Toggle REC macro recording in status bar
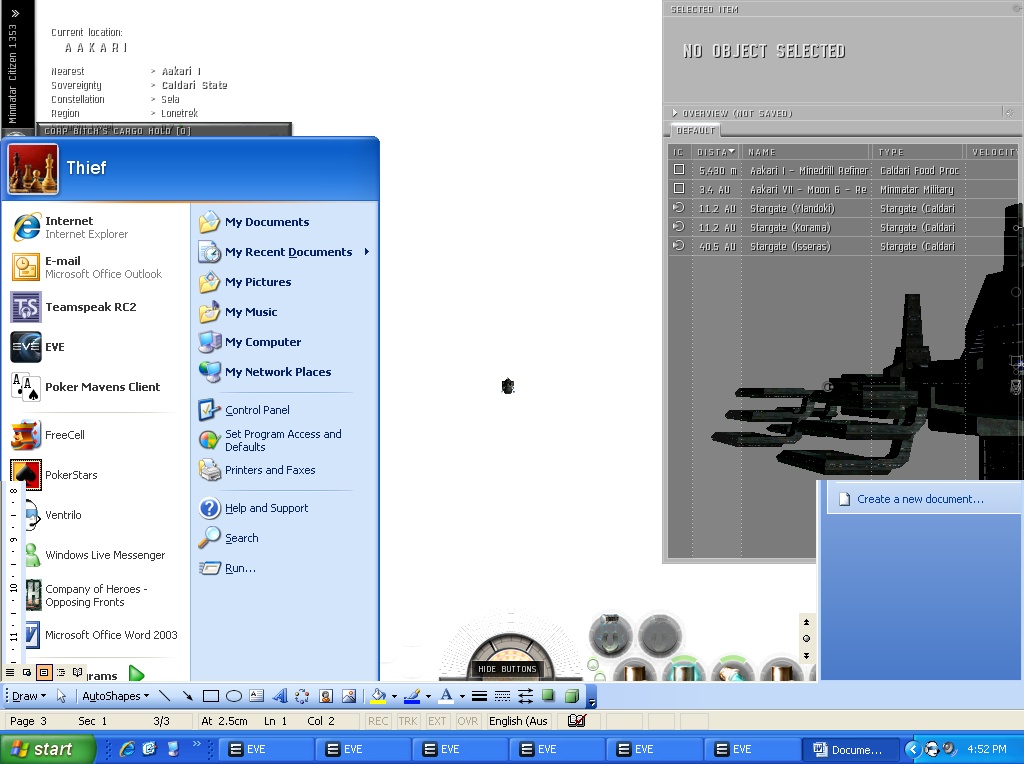This screenshot has width=1024, height=764. 377,721
